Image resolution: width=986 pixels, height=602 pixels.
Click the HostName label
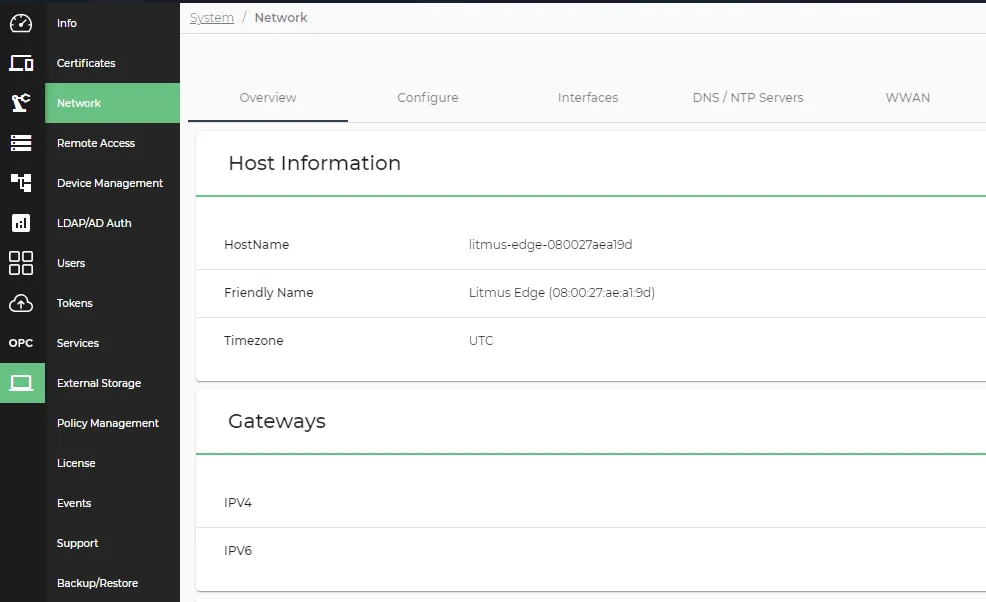pyautogui.click(x=257, y=245)
